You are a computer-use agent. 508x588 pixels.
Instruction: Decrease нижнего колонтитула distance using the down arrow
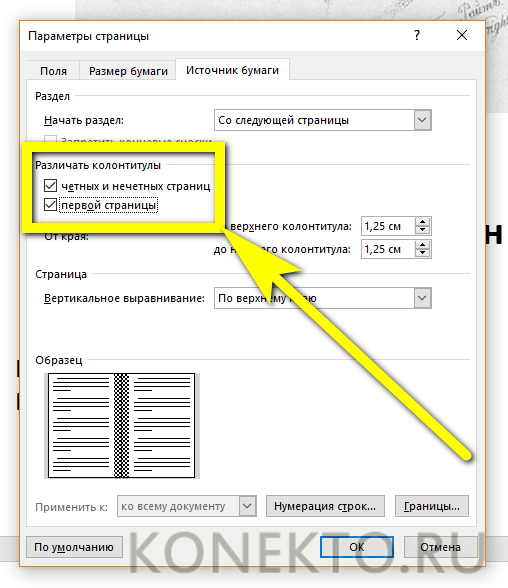(x=423, y=253)
